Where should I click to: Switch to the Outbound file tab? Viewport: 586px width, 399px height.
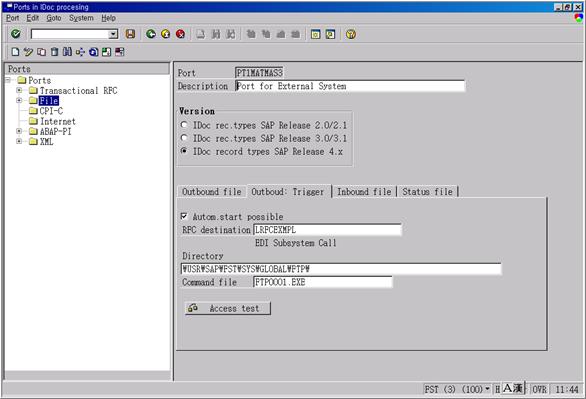pos(212,191)
